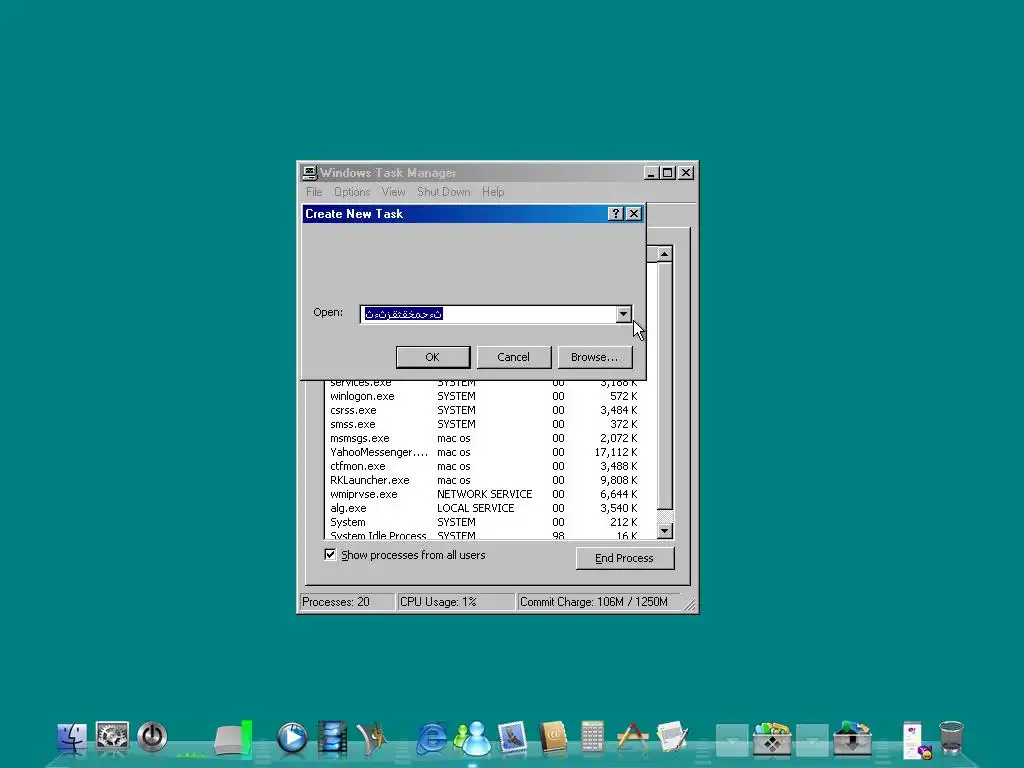
Task: Open Finder from the dock
Action: tap(72, 738)
